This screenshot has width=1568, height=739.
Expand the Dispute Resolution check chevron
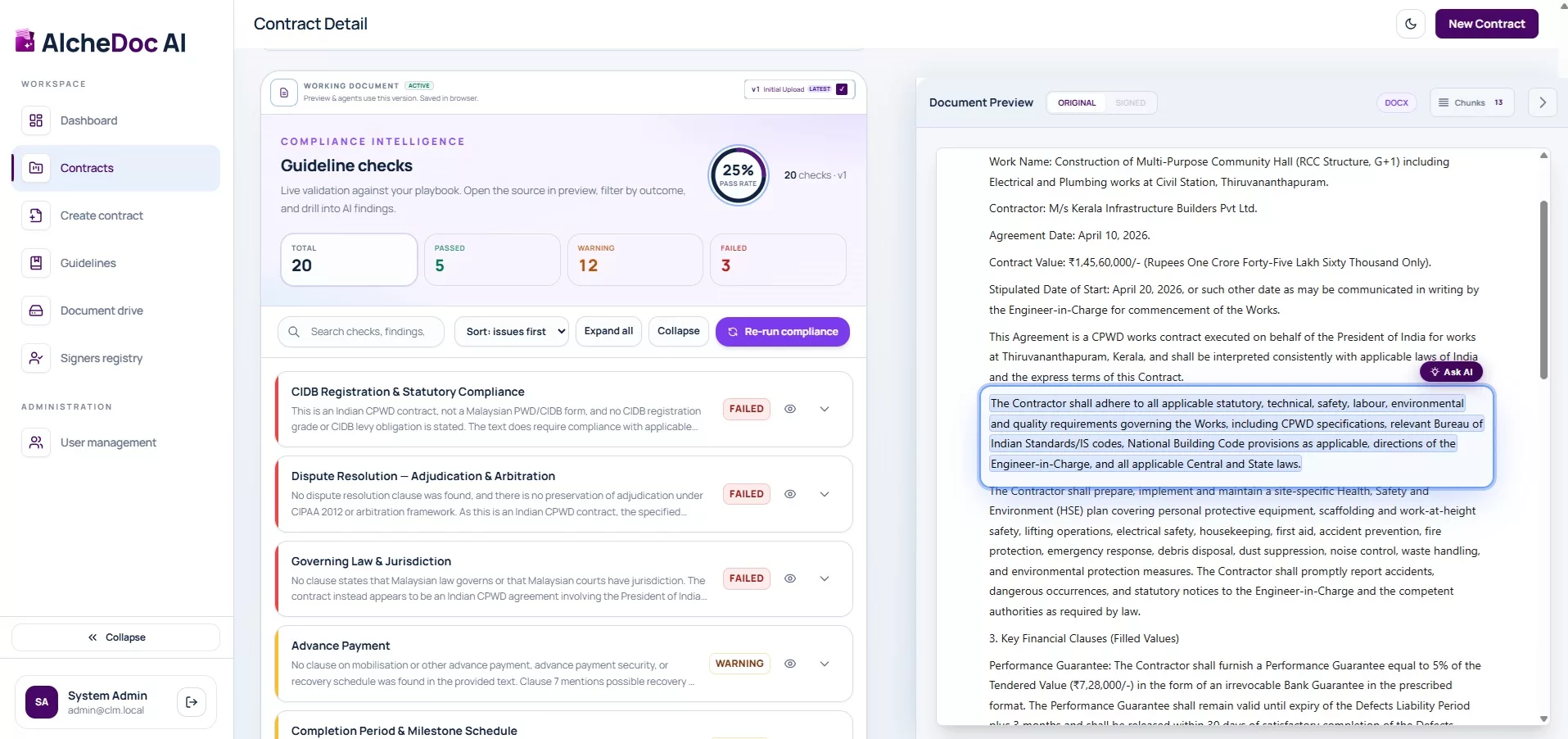click(x=825, y=494)
